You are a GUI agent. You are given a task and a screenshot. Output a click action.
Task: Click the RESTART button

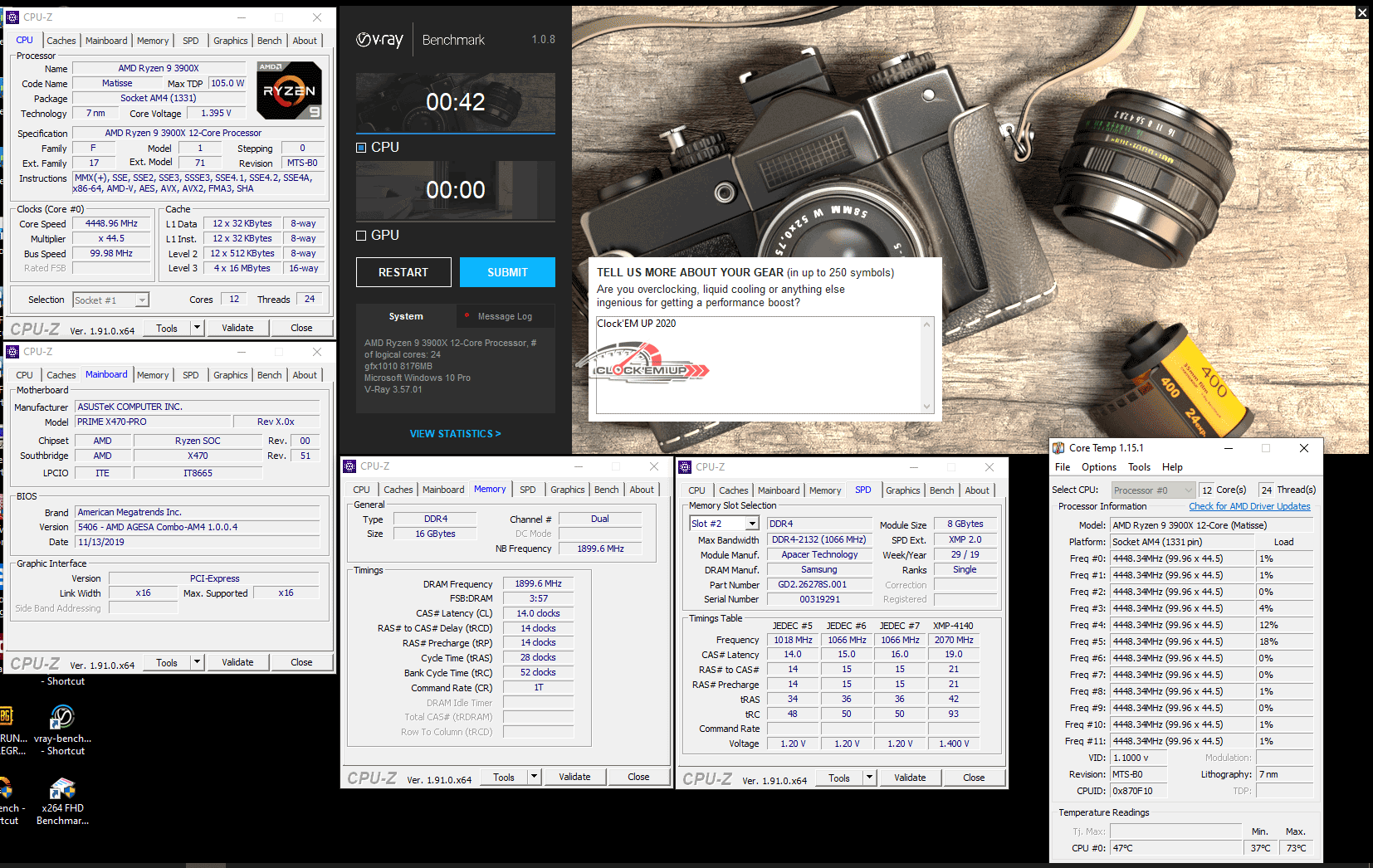point(403,272)
